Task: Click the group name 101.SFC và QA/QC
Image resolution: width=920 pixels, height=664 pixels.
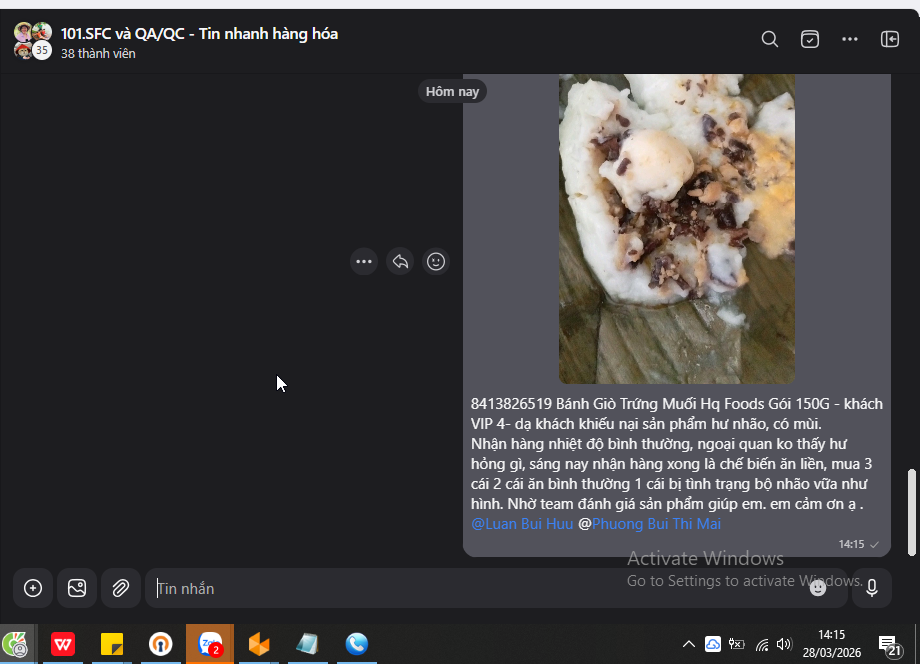Action: pos(199,33)
